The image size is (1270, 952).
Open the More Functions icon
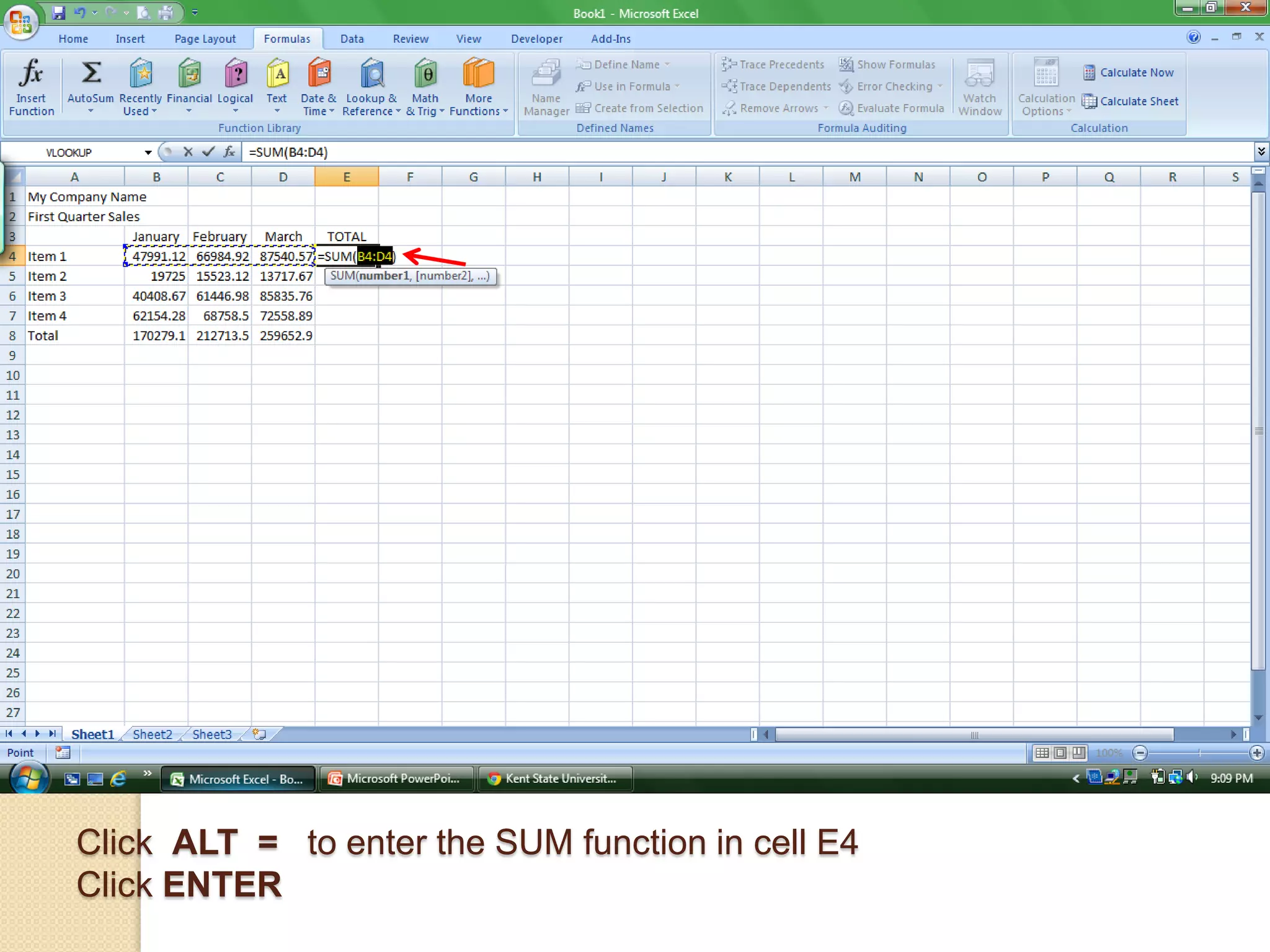click(478, 73)
